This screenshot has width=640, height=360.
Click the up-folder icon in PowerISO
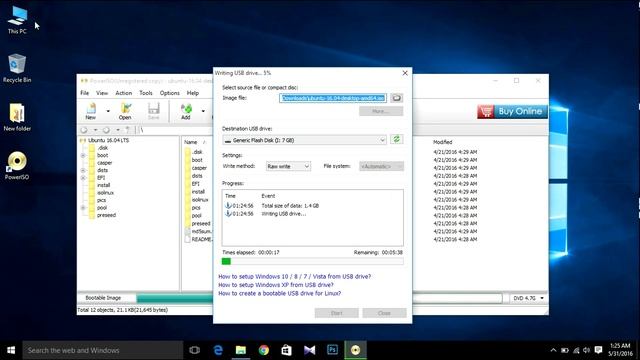click(128, 130)
